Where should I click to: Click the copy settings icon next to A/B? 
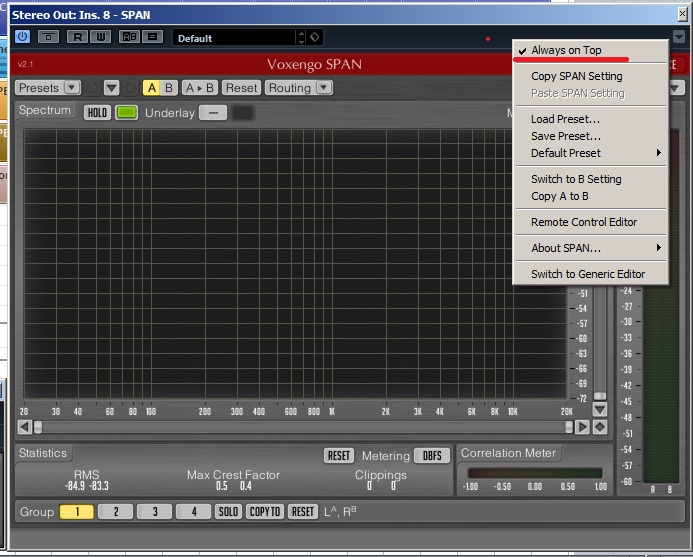[x=152, y=37]
